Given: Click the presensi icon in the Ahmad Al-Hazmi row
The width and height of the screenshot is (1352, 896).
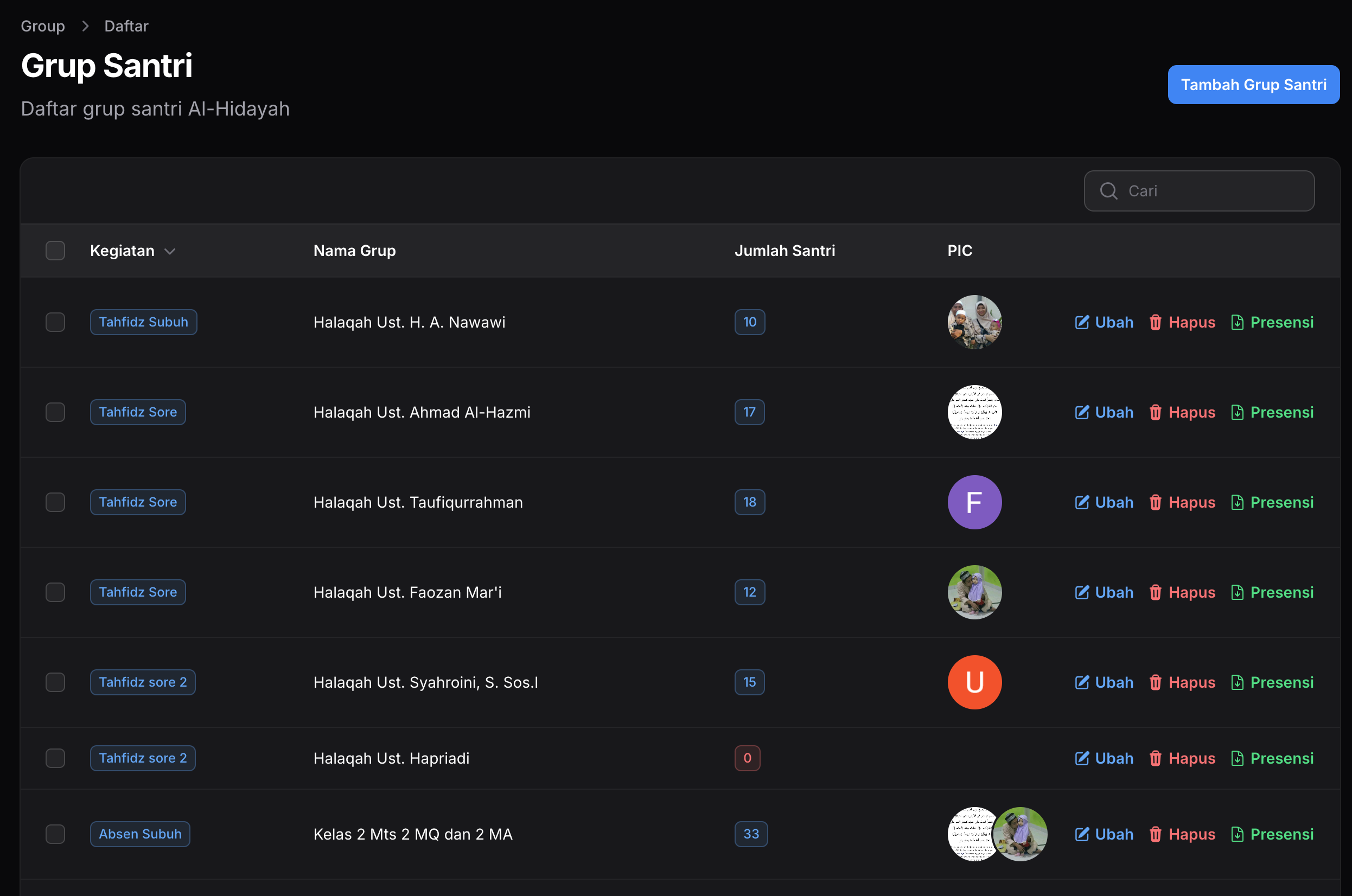Looking at the screenshot, I should click(1237, 412).
